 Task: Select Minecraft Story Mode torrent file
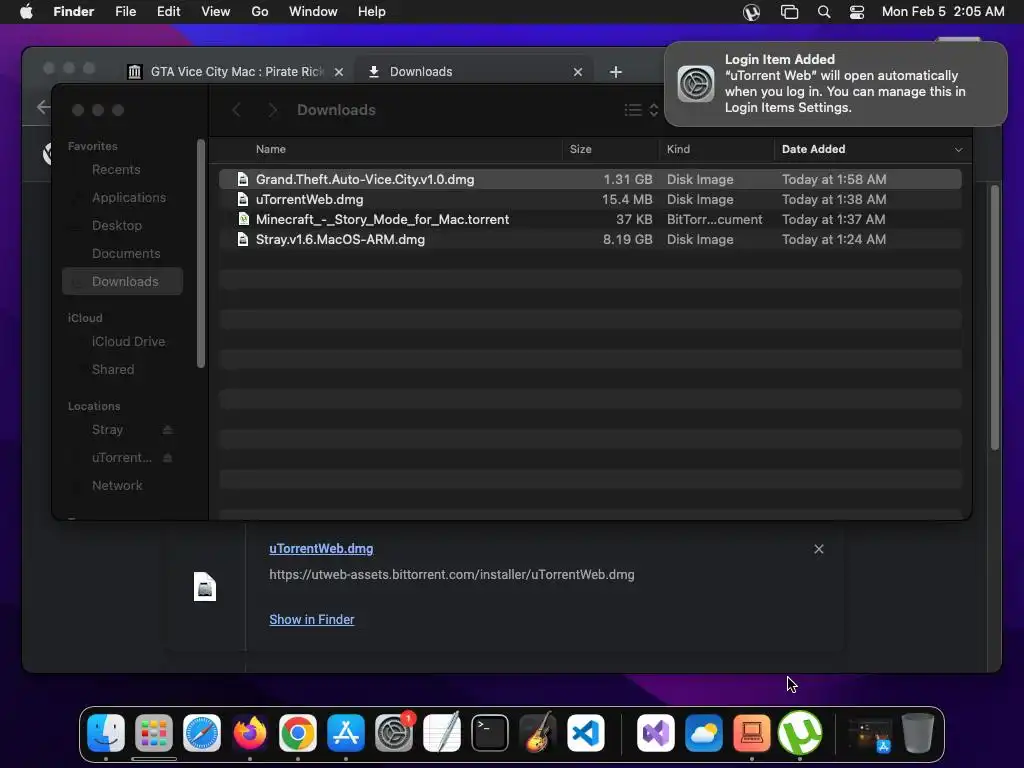pyautogui.click(x=590, y=219)
